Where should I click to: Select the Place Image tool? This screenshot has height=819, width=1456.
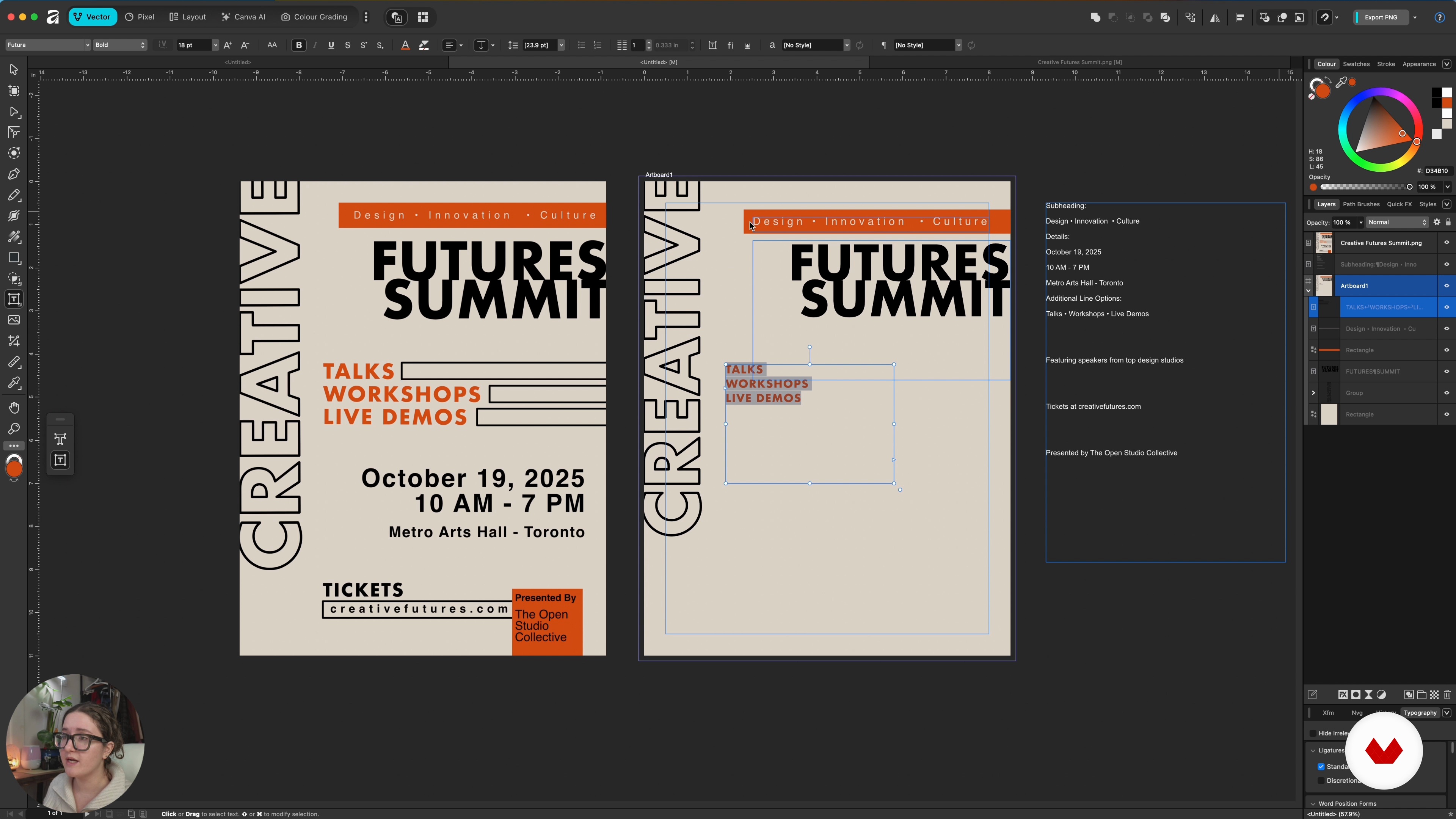[x=14, y=320]
